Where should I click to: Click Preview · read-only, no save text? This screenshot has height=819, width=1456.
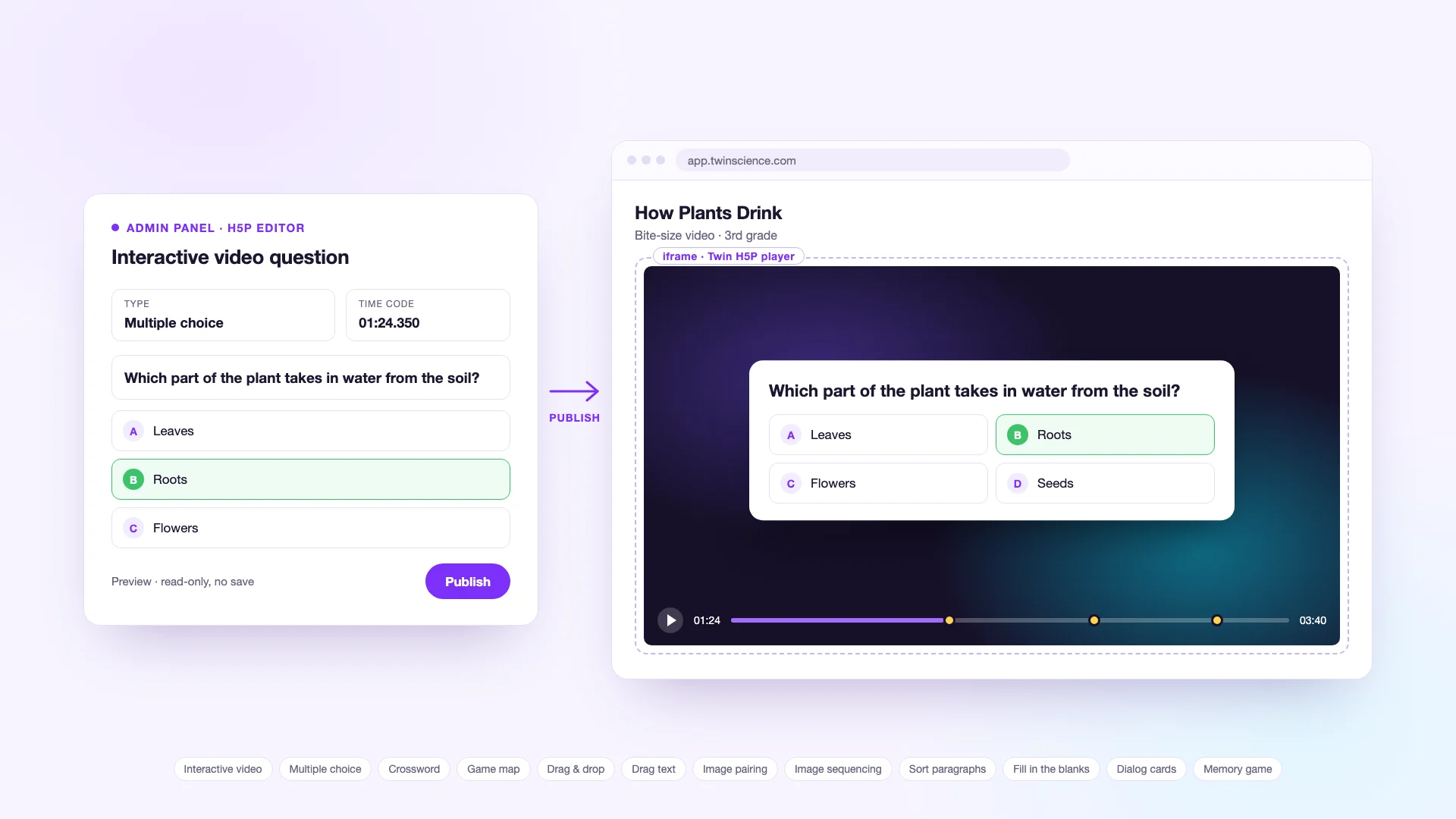(x=183, y=582)
